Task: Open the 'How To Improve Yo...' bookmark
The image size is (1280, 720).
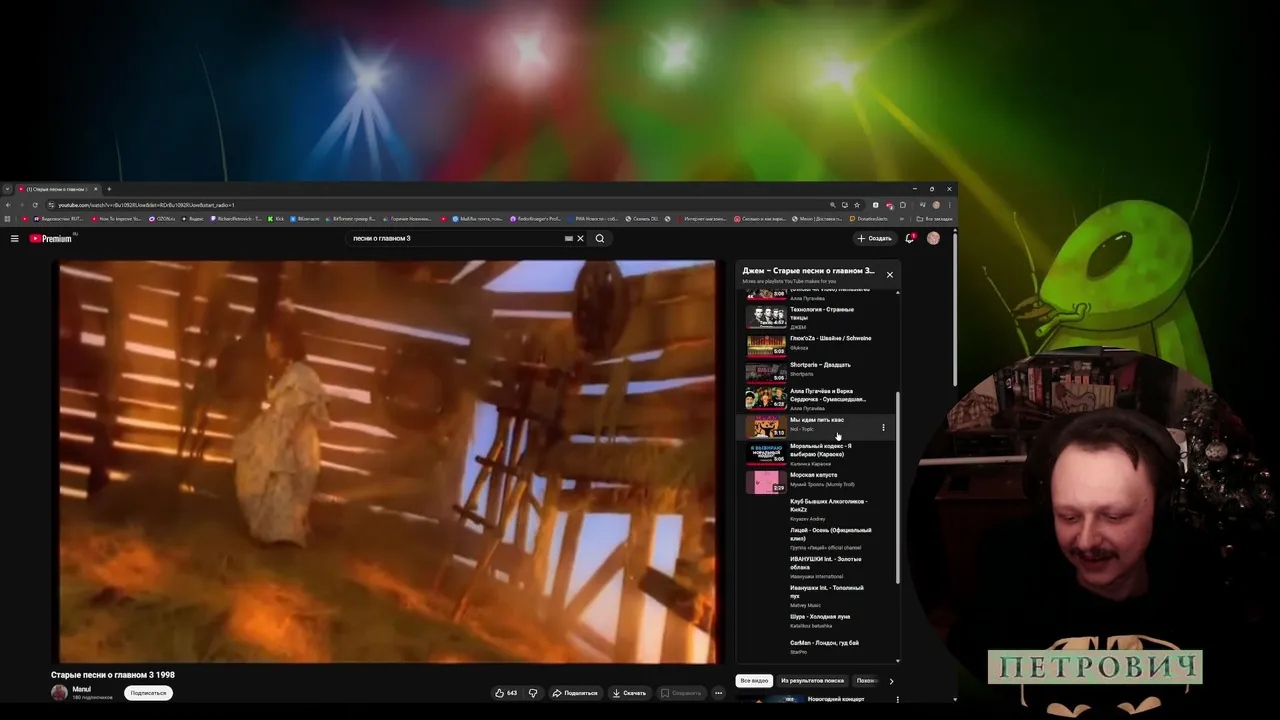Action: (x=117, y=218)
